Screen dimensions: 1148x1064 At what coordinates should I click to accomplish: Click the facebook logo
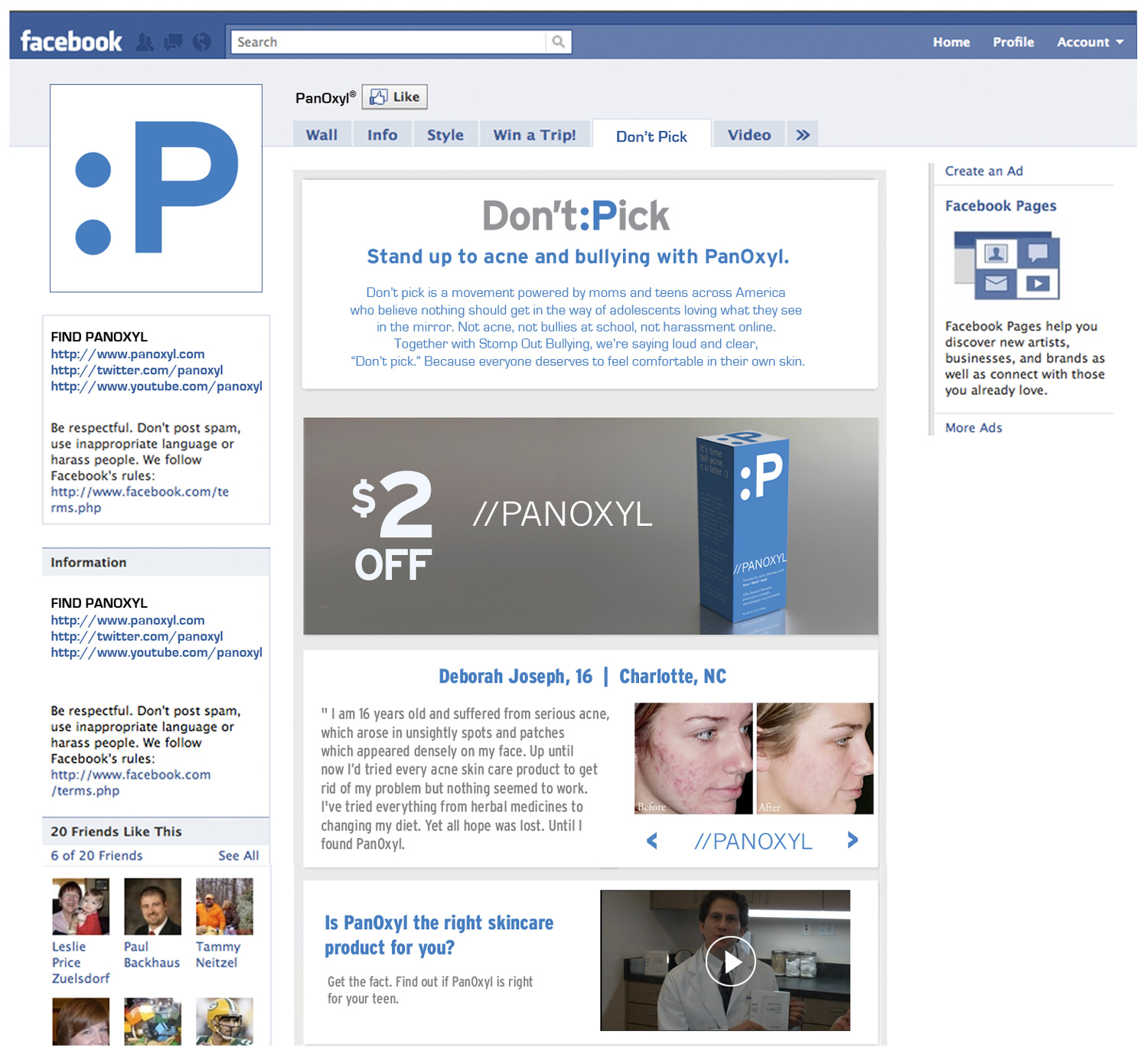tap(71, 41)
